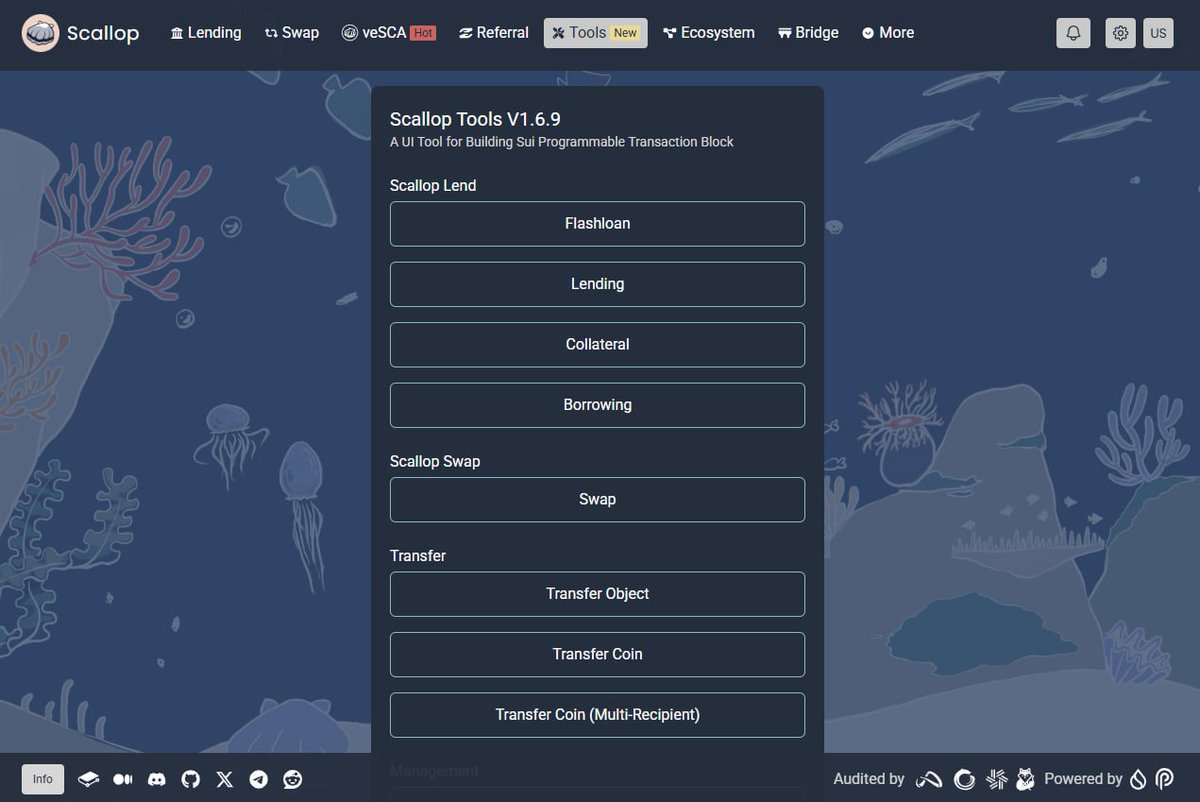
Task: Open the Reddit icon in footer
Action: 293,779
